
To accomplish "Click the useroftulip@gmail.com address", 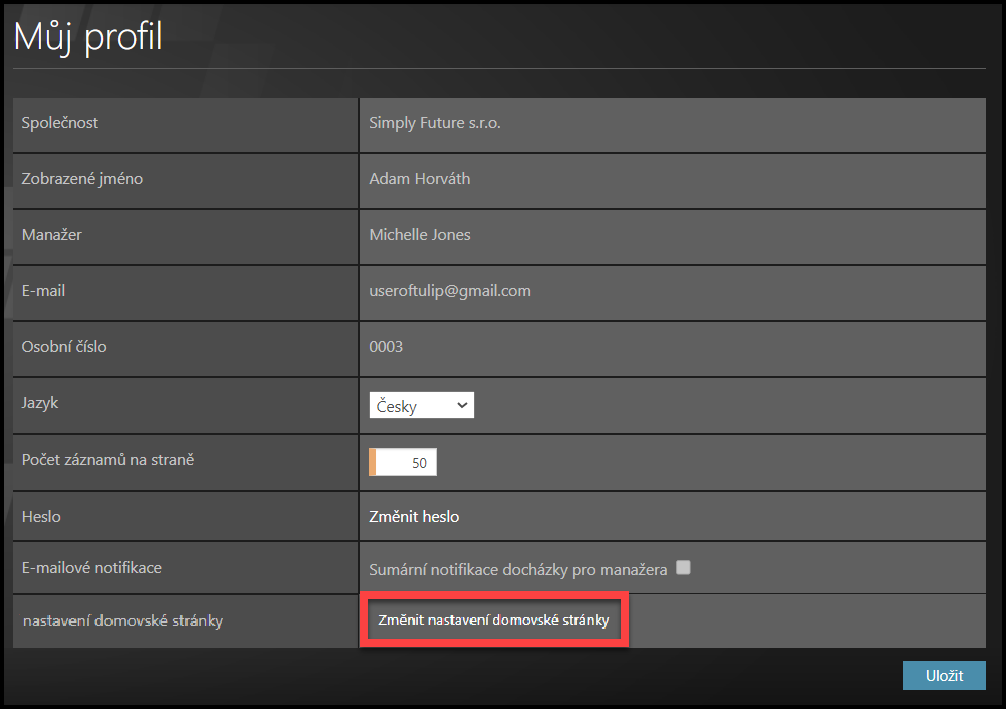I will [450, 291].
